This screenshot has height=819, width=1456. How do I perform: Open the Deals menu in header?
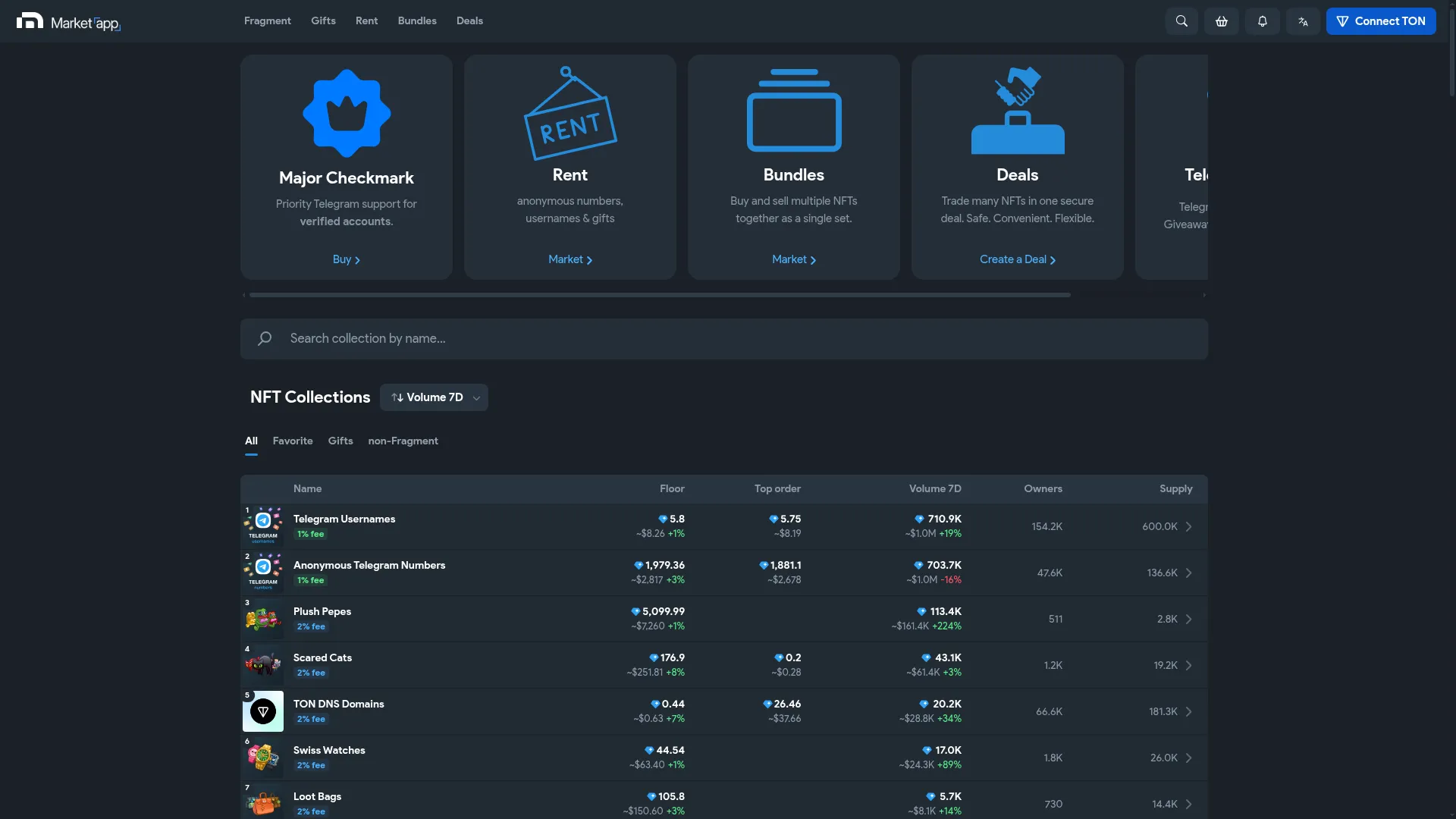(469, 20)
